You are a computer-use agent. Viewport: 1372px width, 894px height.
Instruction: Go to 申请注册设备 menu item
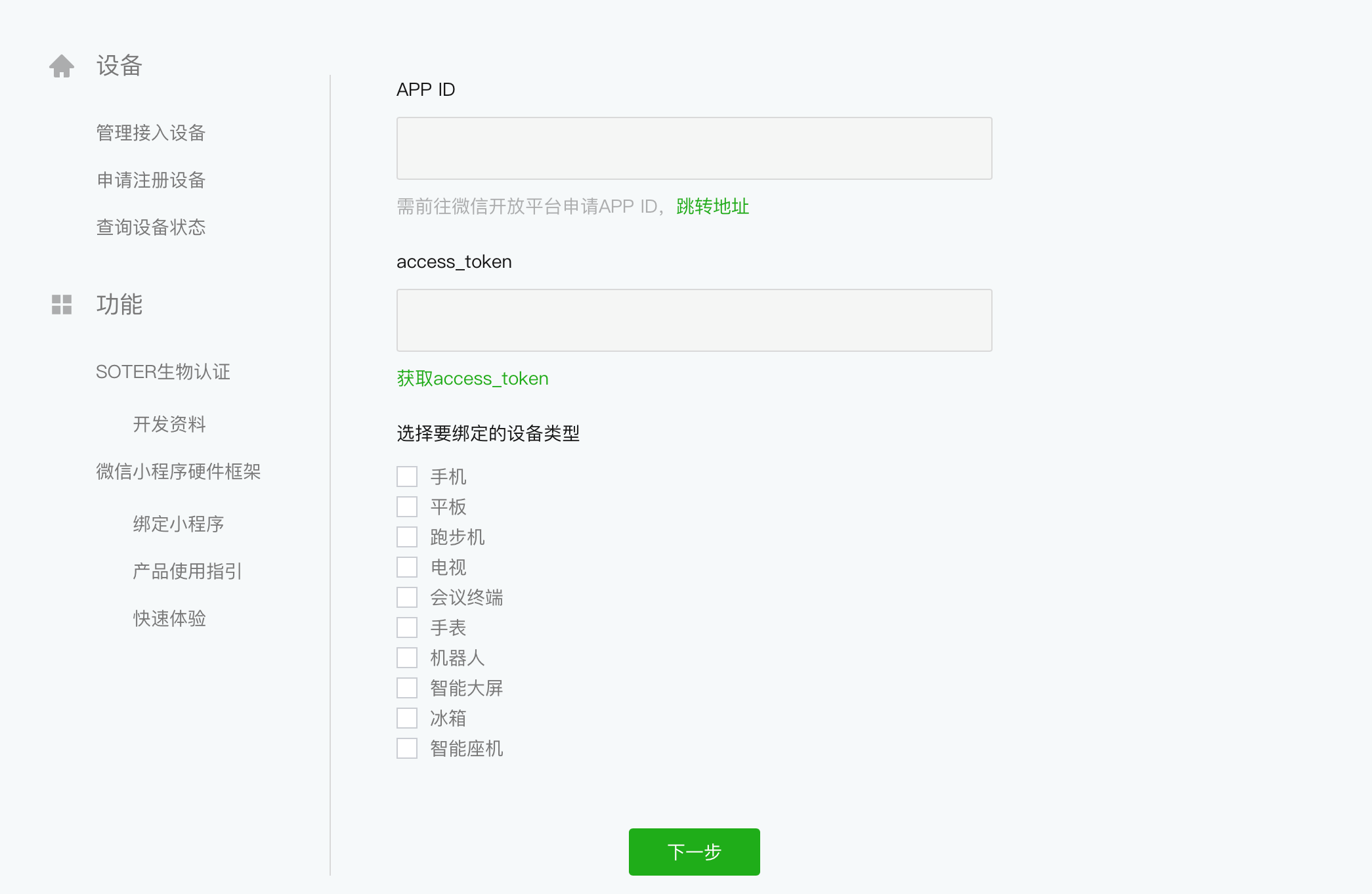tap(151, 180)
